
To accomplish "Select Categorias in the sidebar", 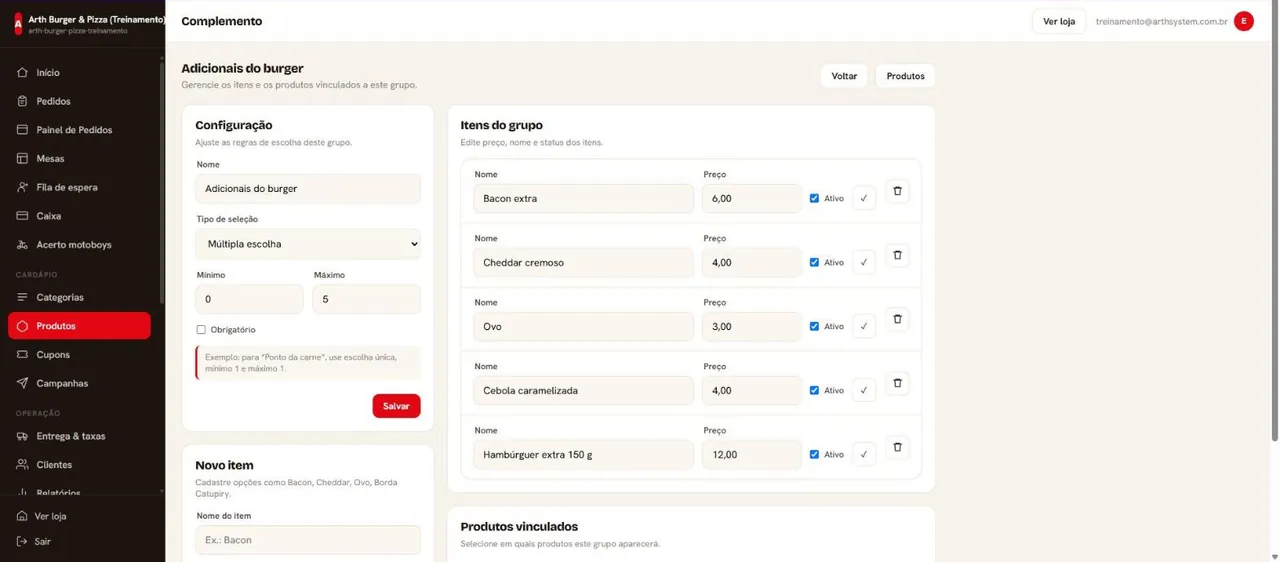I will (x=79, y=297).
